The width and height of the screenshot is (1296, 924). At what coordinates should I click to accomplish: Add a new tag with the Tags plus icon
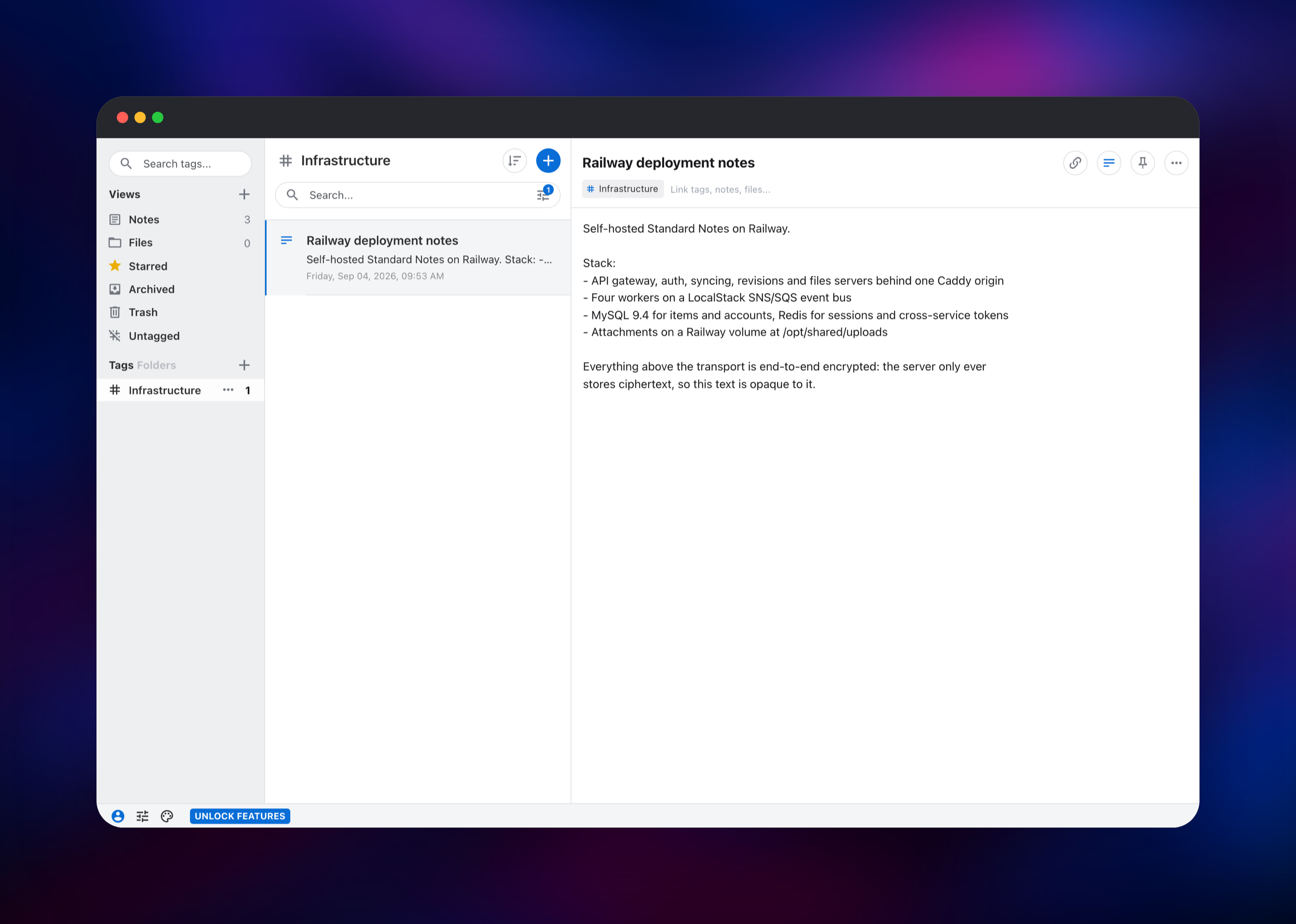pos(244,365)
